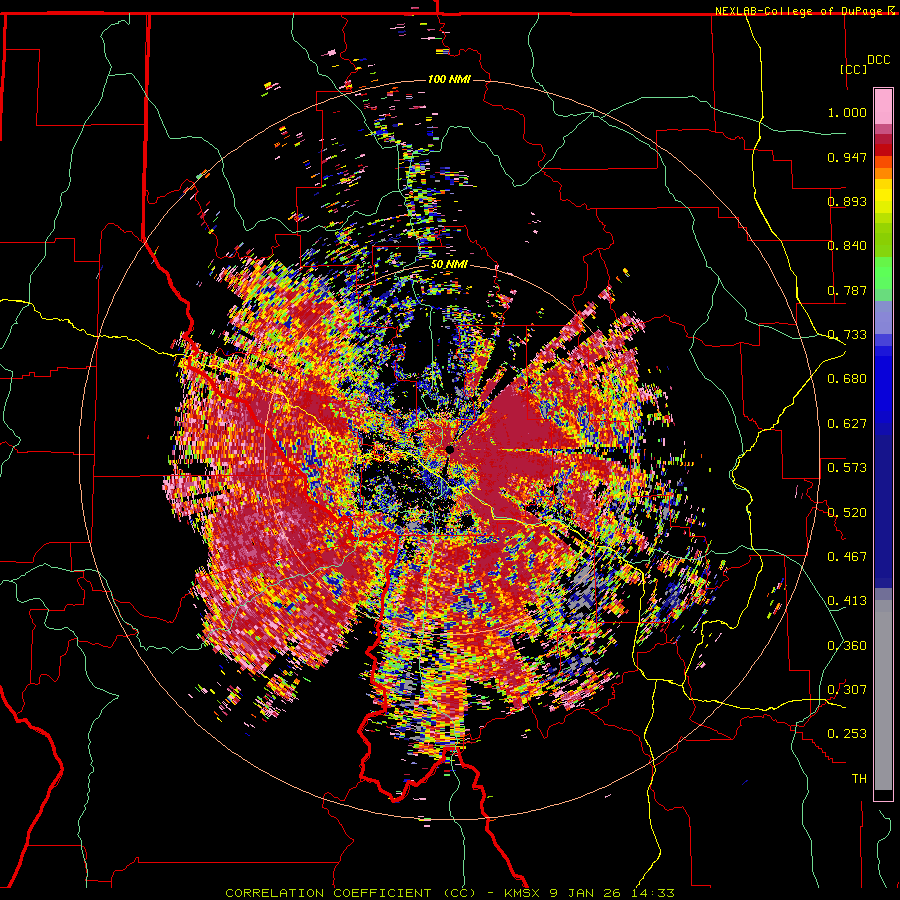Select the 0.307 legend value
This screenshot has height=900, width=900.
pos(847,690)
